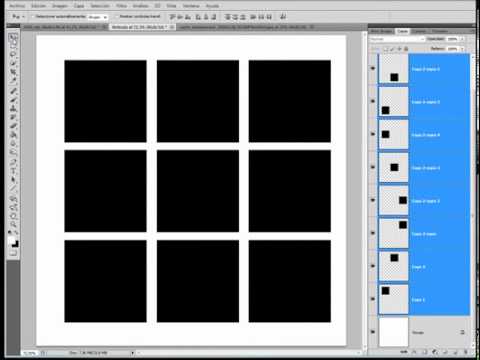Create a new layer group

pos(445,352)
